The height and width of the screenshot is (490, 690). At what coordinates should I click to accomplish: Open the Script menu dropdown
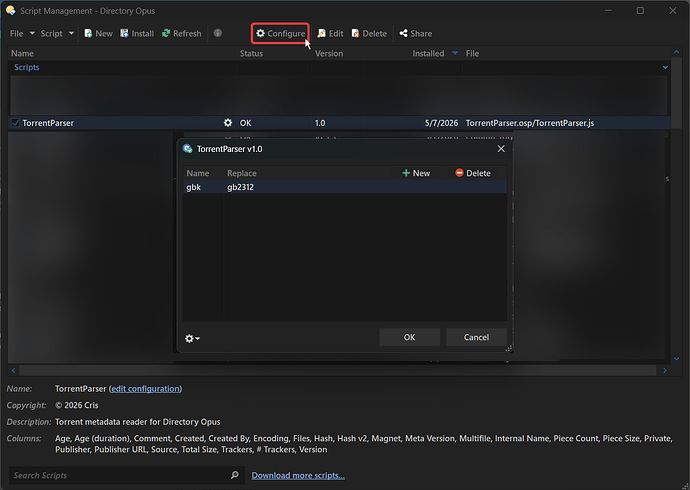tap(57, 33)
